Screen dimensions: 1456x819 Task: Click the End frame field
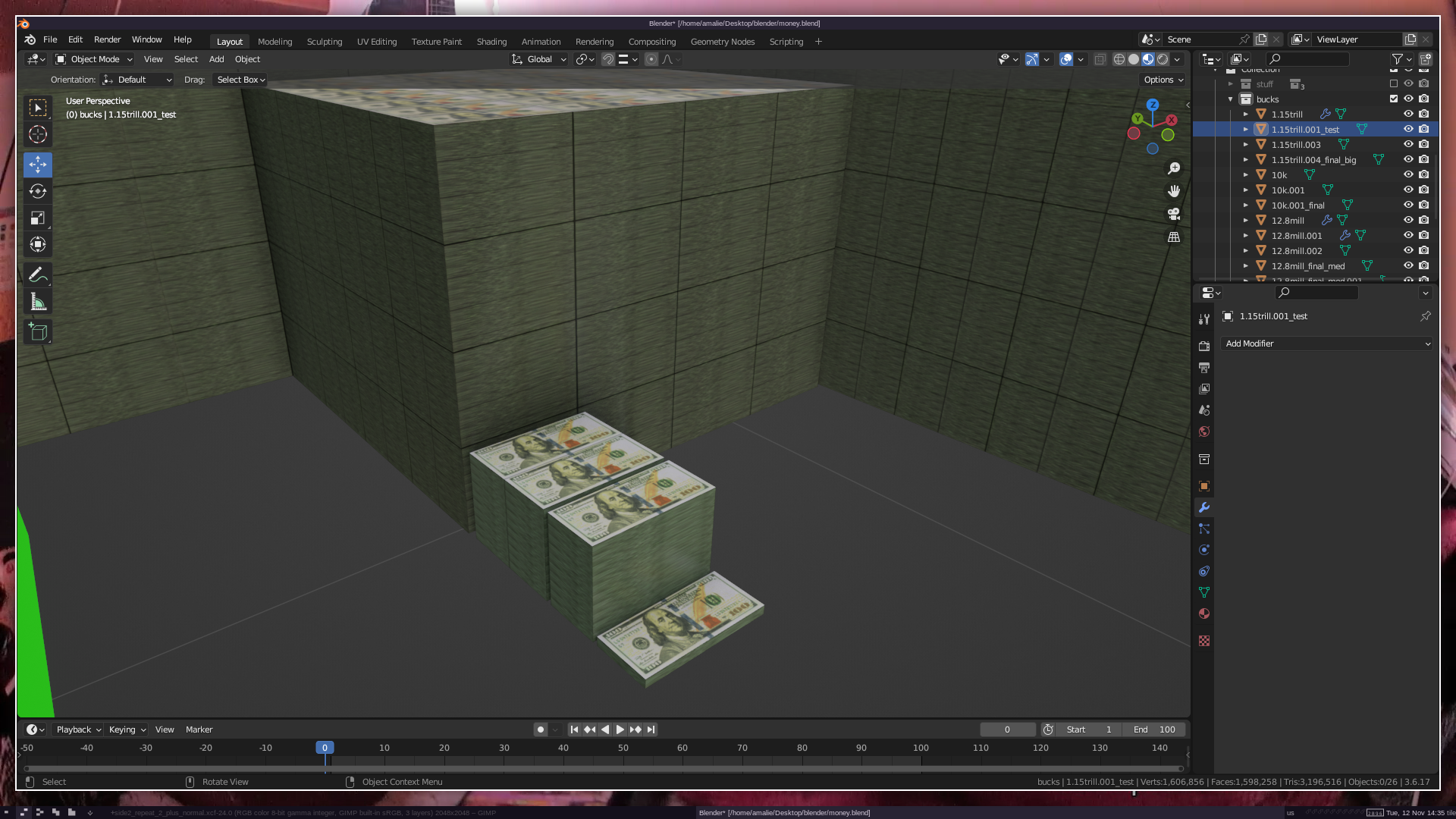1154,730
